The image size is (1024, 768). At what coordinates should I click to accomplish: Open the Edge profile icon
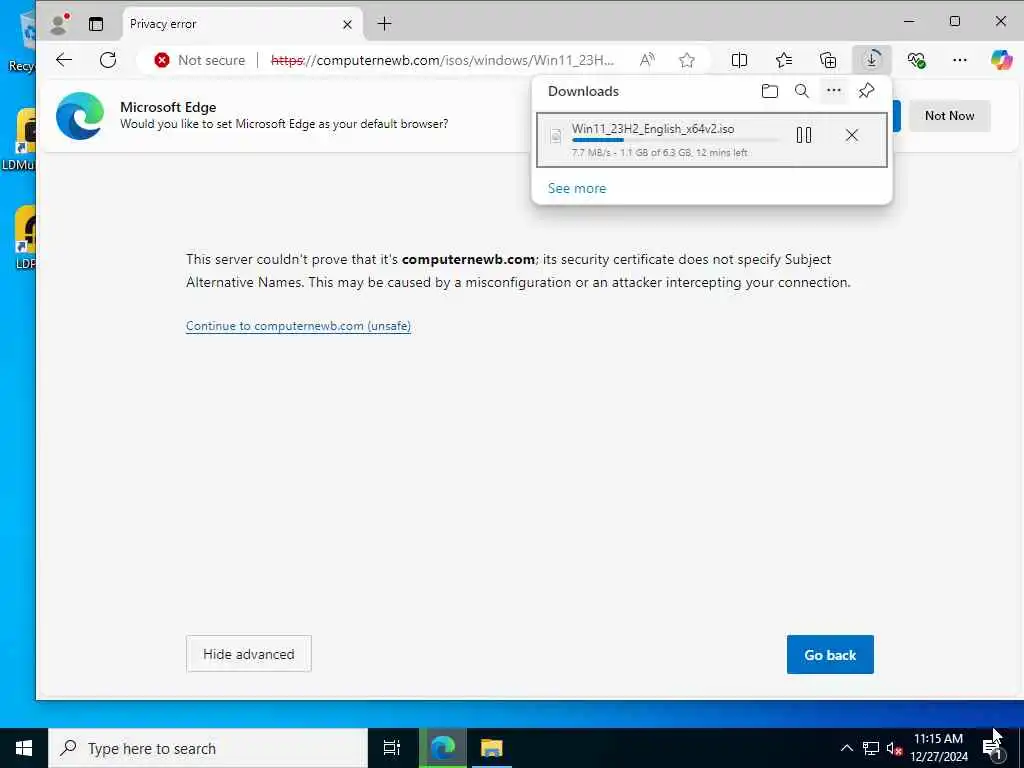click(x=59, y=24)
